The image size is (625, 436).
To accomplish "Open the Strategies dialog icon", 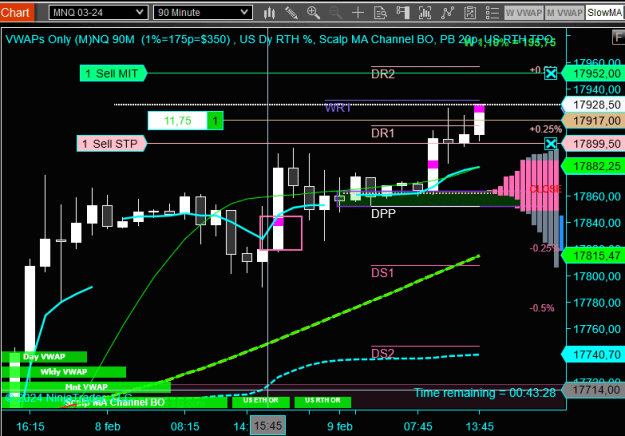I will pos(470,13).
